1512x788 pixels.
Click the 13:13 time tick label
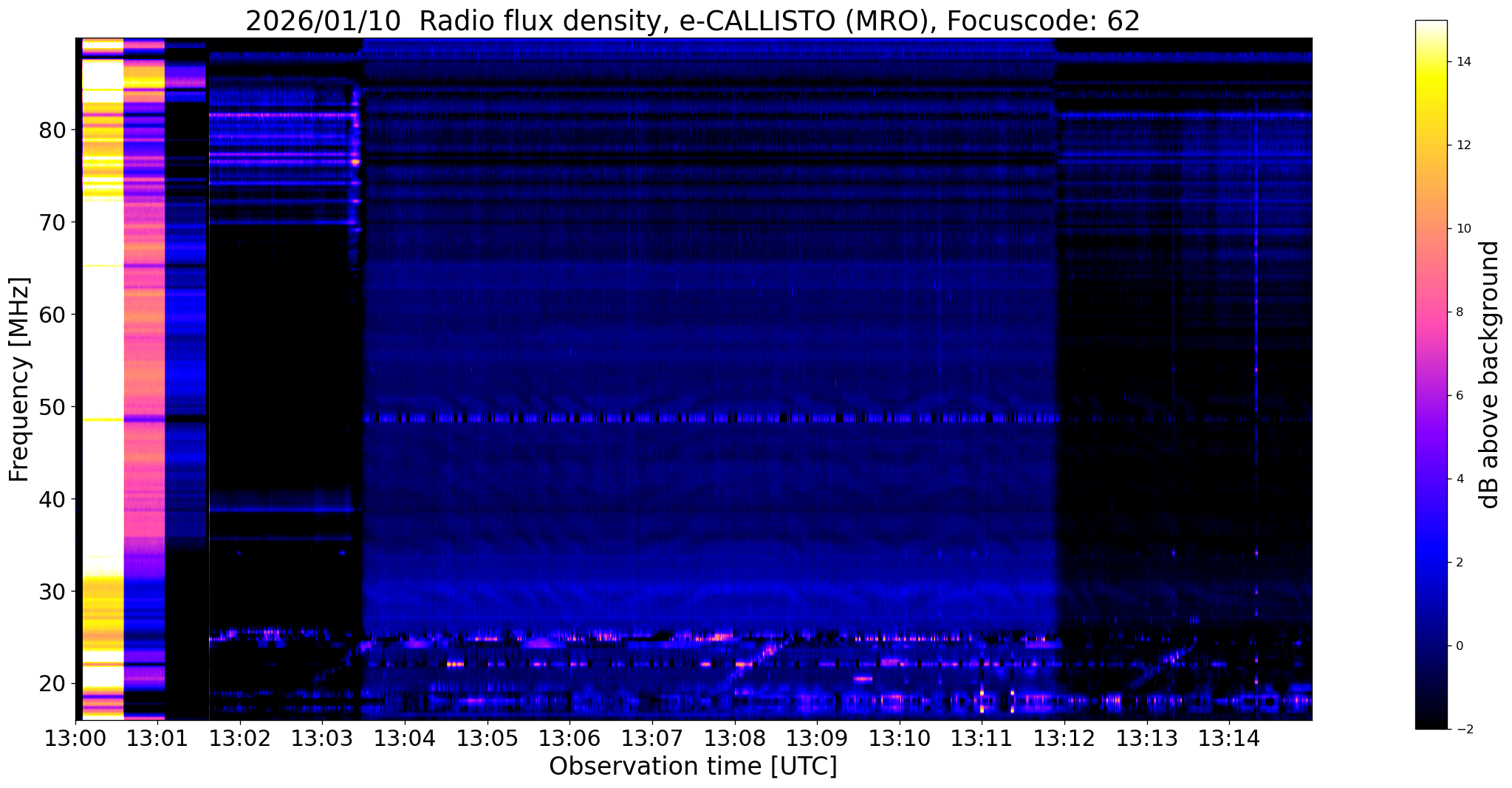(1147, 738)
